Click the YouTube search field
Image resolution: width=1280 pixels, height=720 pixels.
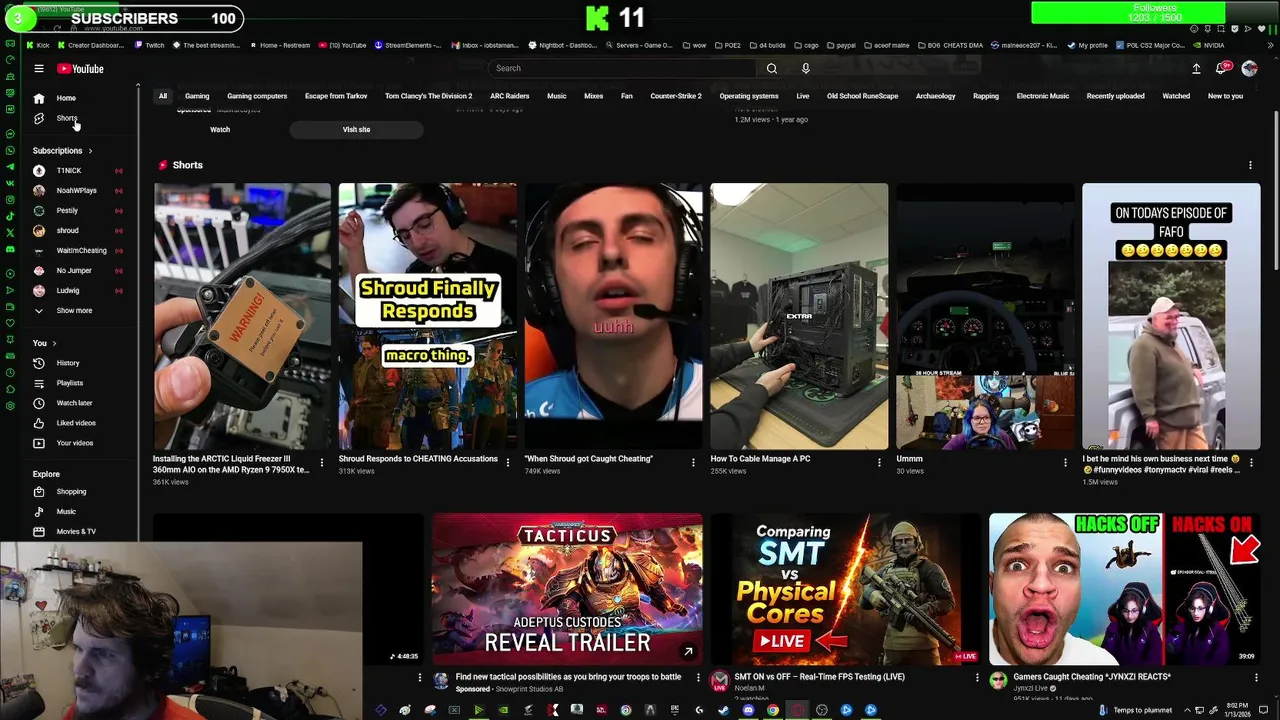[623, 68]
